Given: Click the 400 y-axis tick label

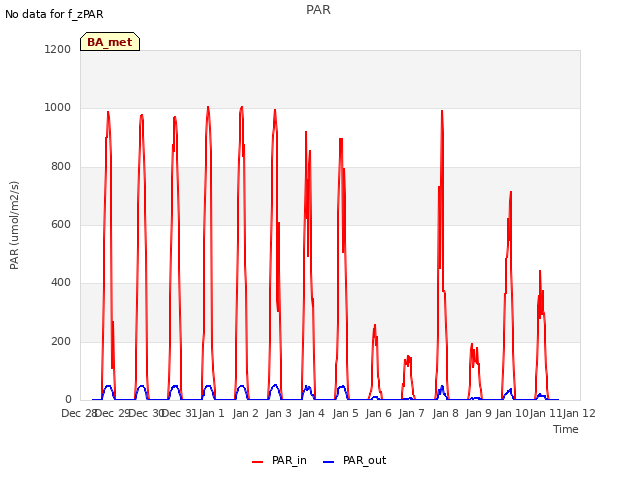Looking at the screenshot, I should point(61,282).
